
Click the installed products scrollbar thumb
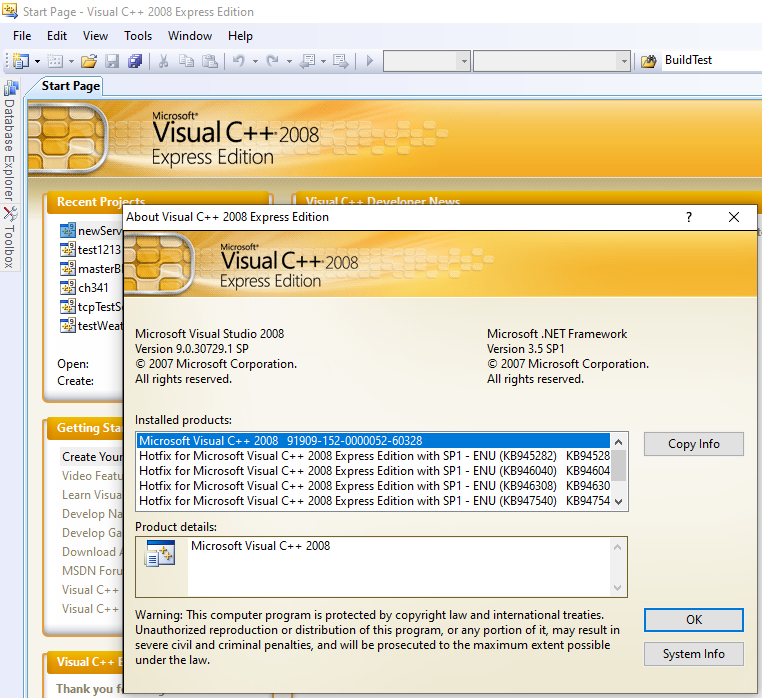pos(618,466)
